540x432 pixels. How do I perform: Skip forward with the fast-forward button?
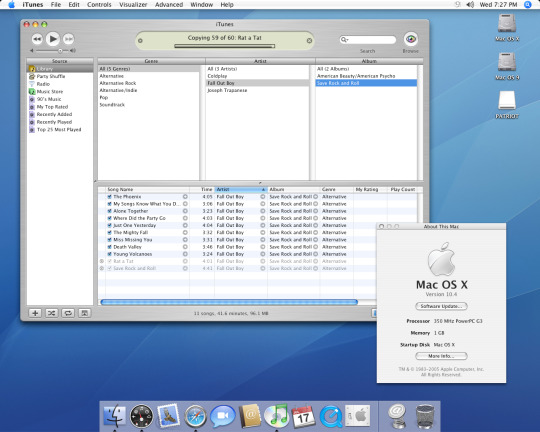pyautogui.click(x=69, y=39)
